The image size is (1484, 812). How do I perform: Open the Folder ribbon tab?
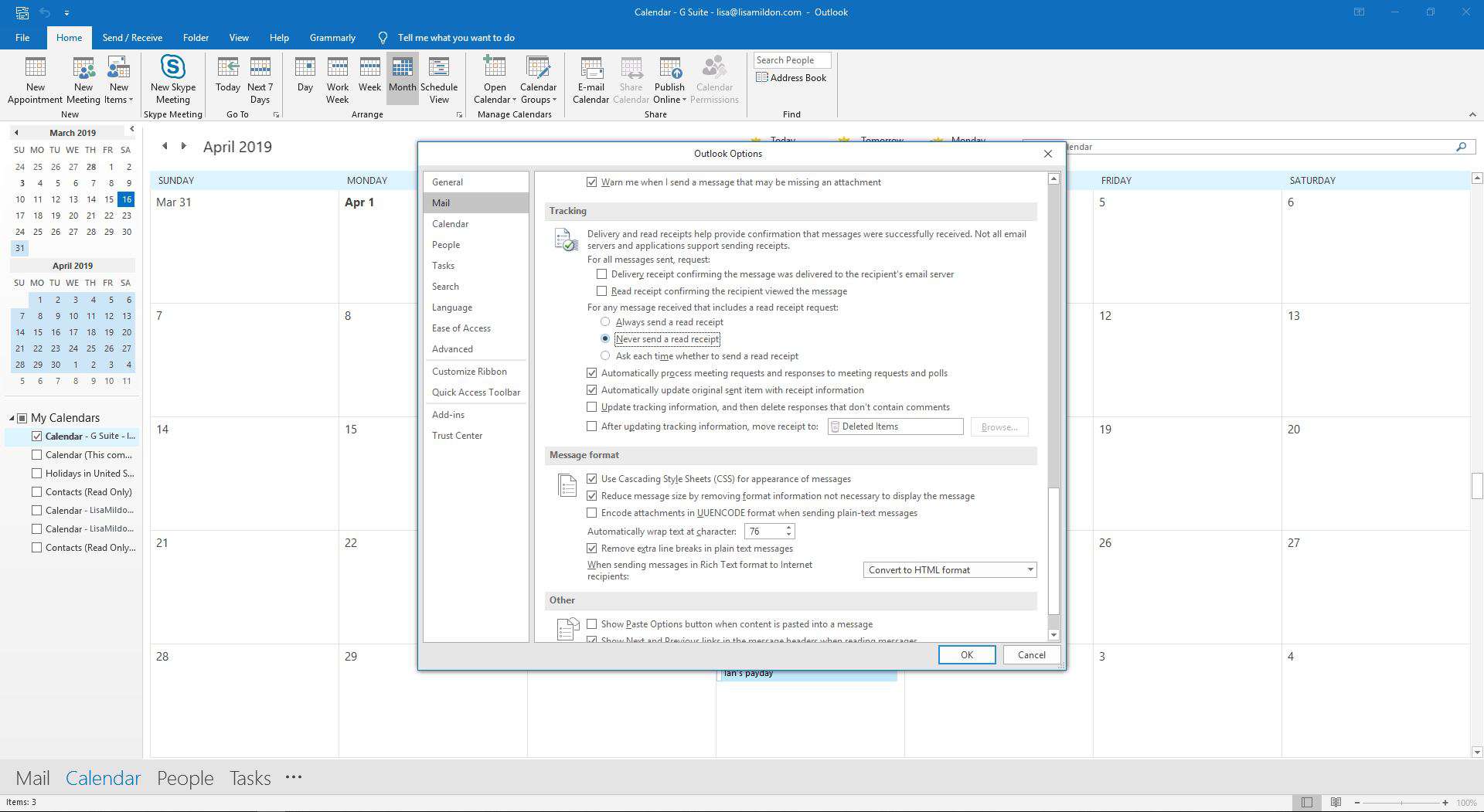[x=196, y=37]
